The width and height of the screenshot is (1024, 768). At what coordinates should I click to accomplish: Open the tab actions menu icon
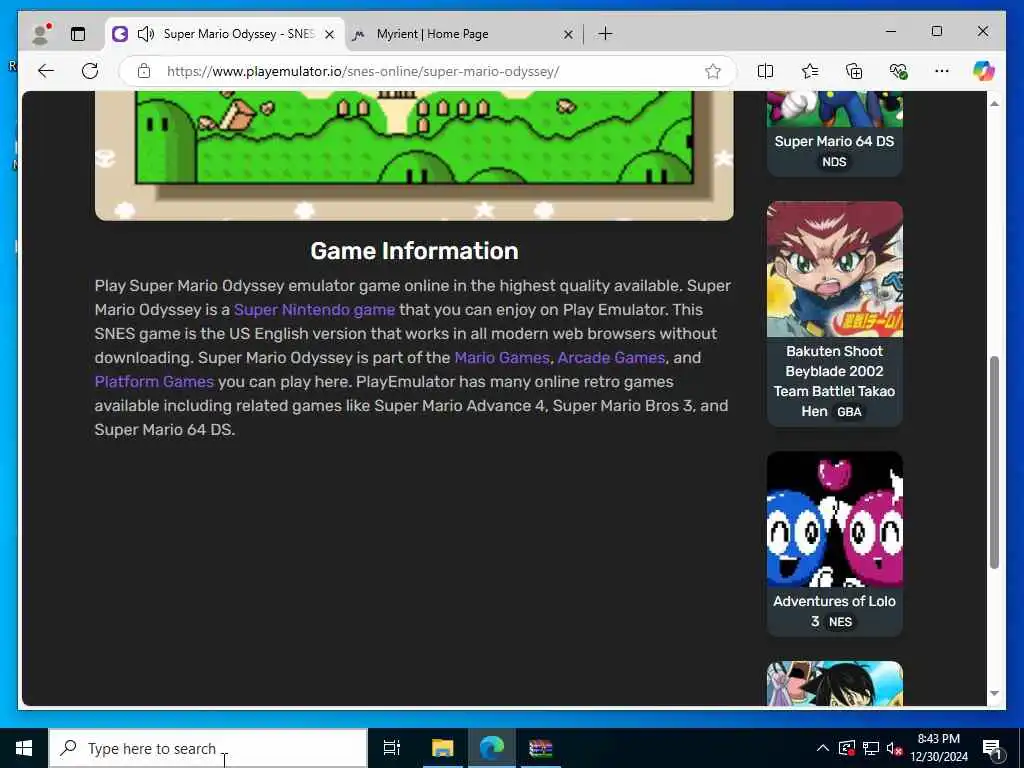tap(78, 34)
